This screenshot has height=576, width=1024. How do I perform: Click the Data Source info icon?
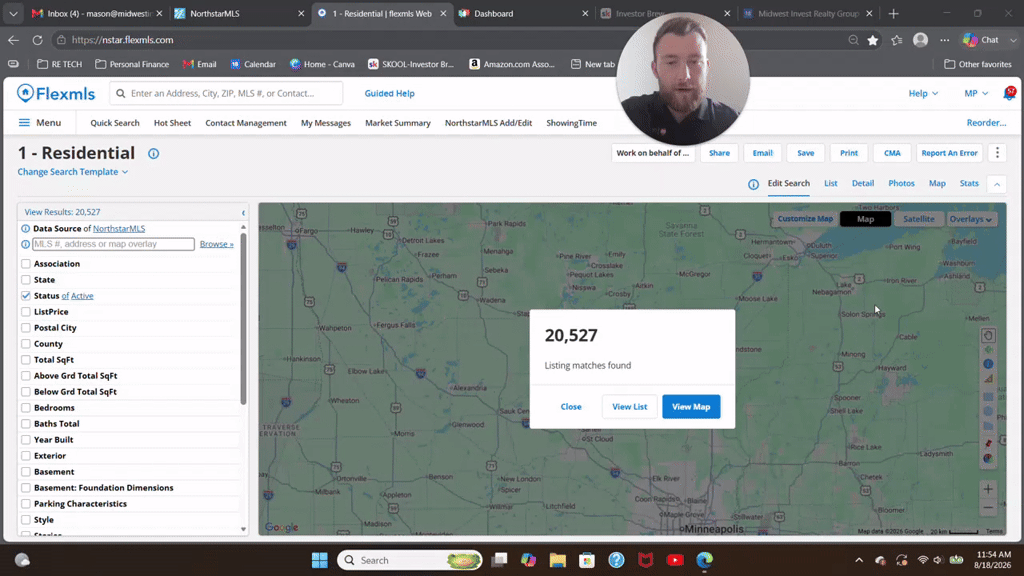click(x=25, y=229)
